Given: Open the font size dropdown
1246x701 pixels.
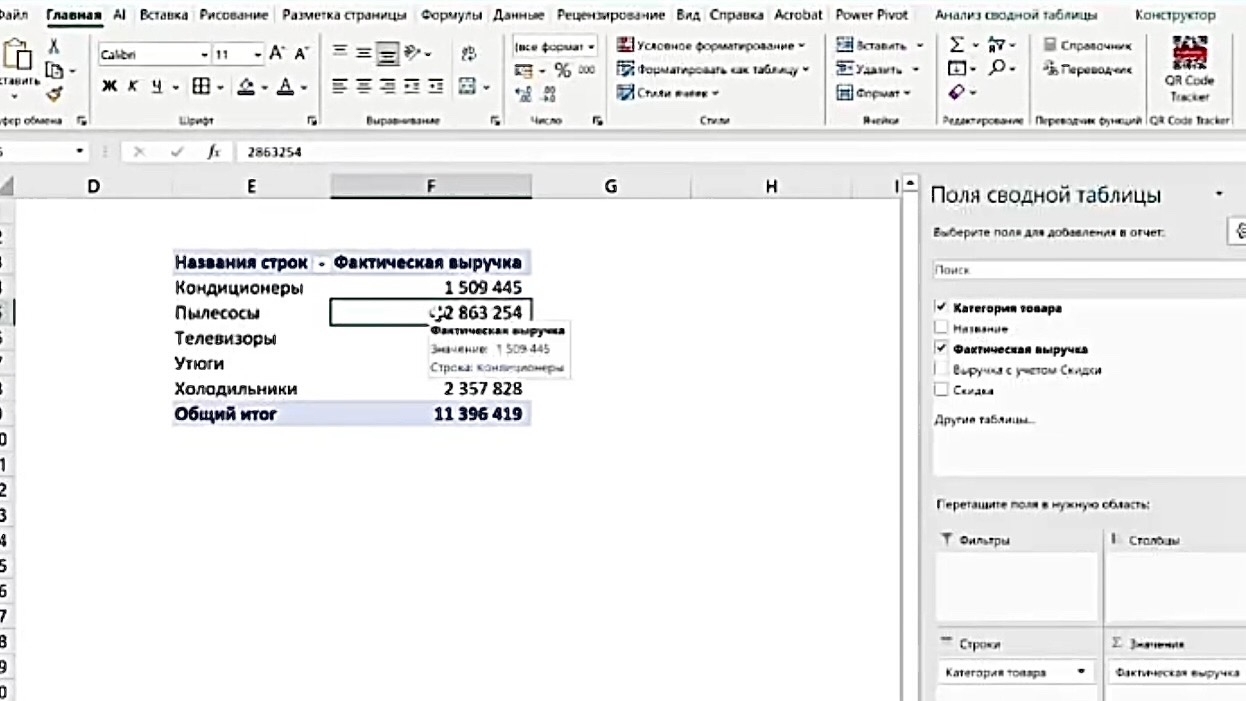Looking at the screenshot, I should [x=257, y=55].
